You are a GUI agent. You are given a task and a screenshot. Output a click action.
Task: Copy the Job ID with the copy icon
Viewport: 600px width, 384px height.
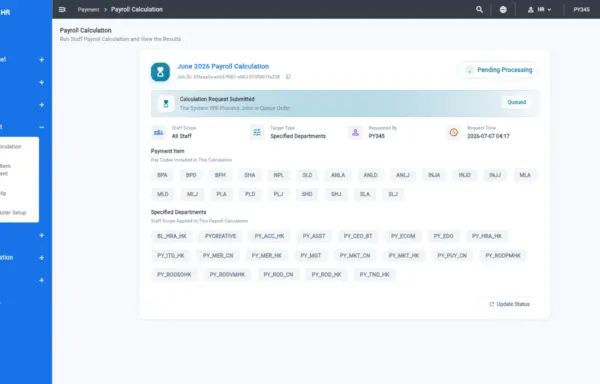click(x=288, y=77)
